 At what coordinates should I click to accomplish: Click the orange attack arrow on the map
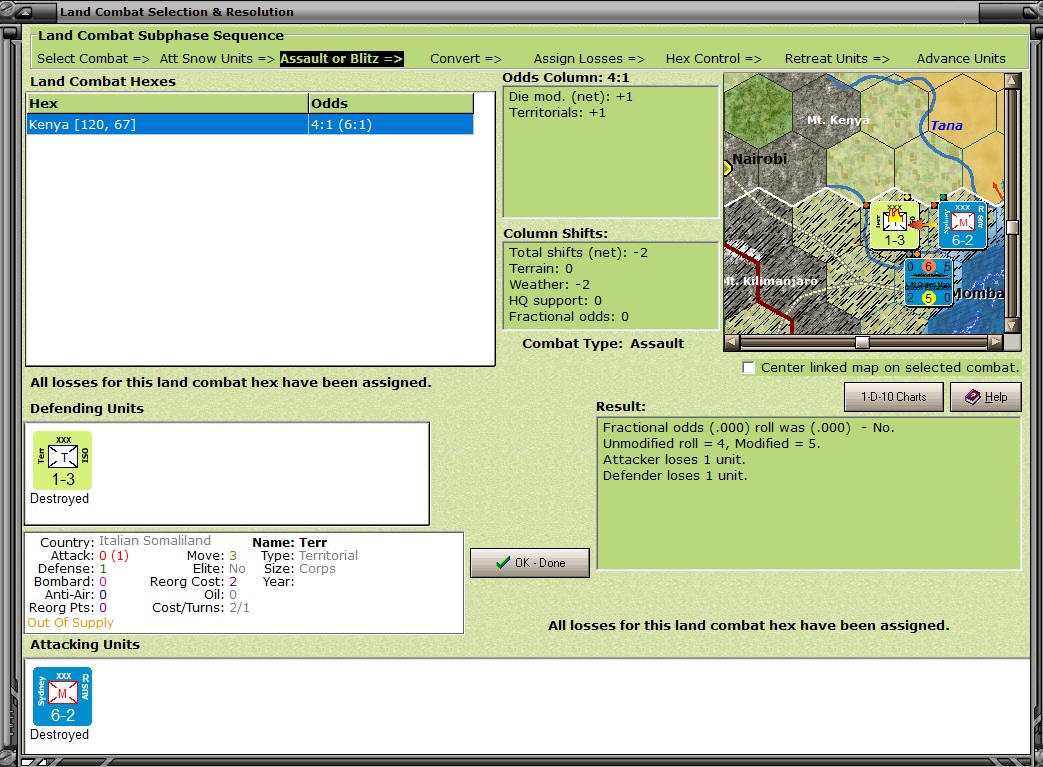pos(921,225)
